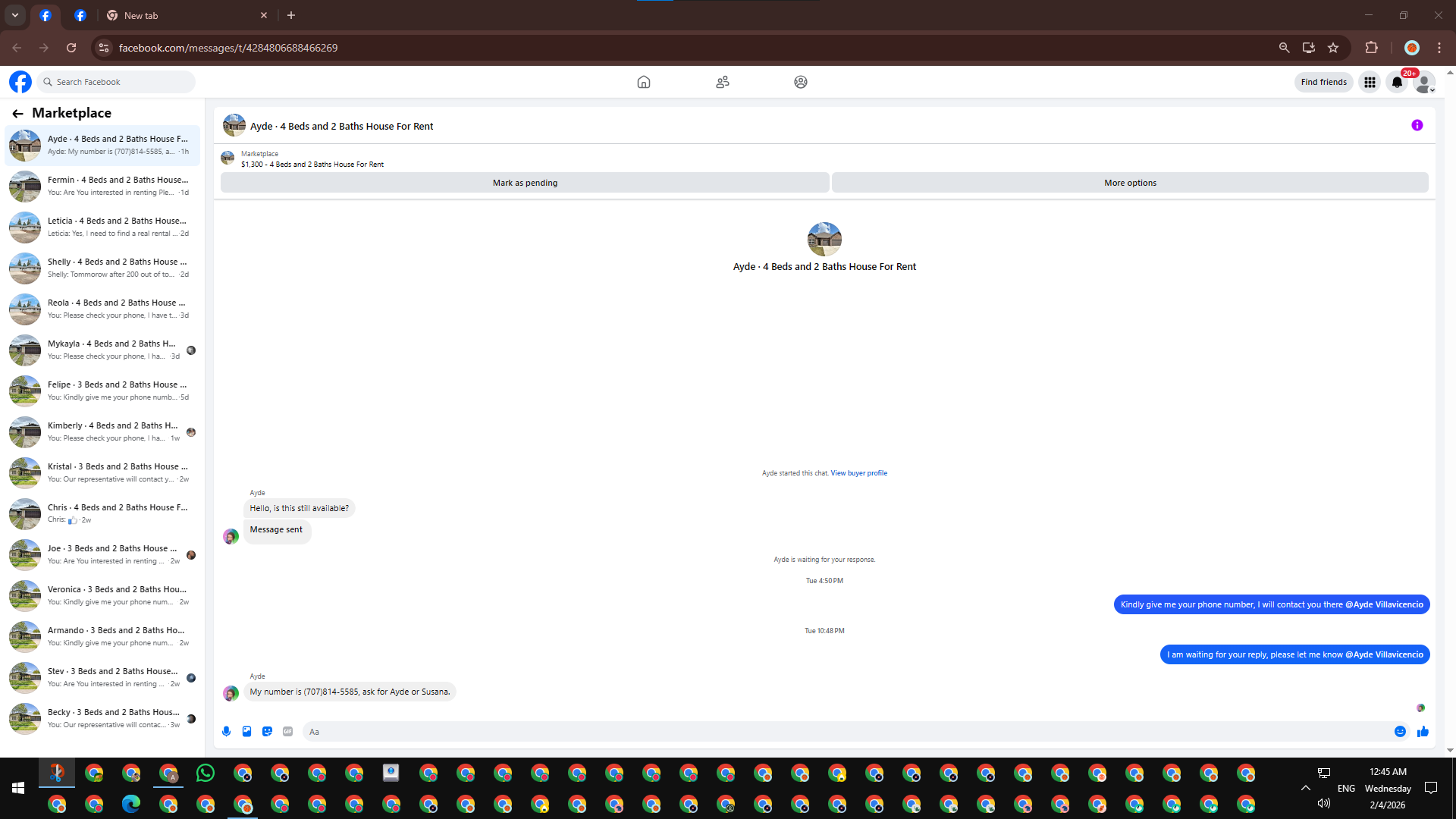Click the voice clip microphone icon
Image resolution: width=1456 pixels, height=819 pixels.
click(x=226, y=732)
